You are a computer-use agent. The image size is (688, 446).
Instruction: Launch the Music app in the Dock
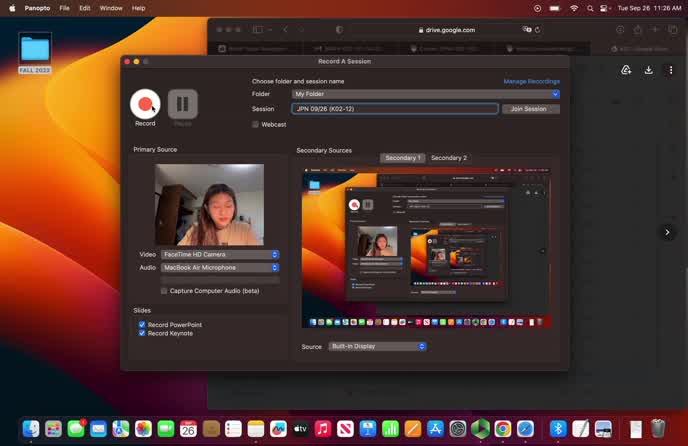(x=323, y=428)
